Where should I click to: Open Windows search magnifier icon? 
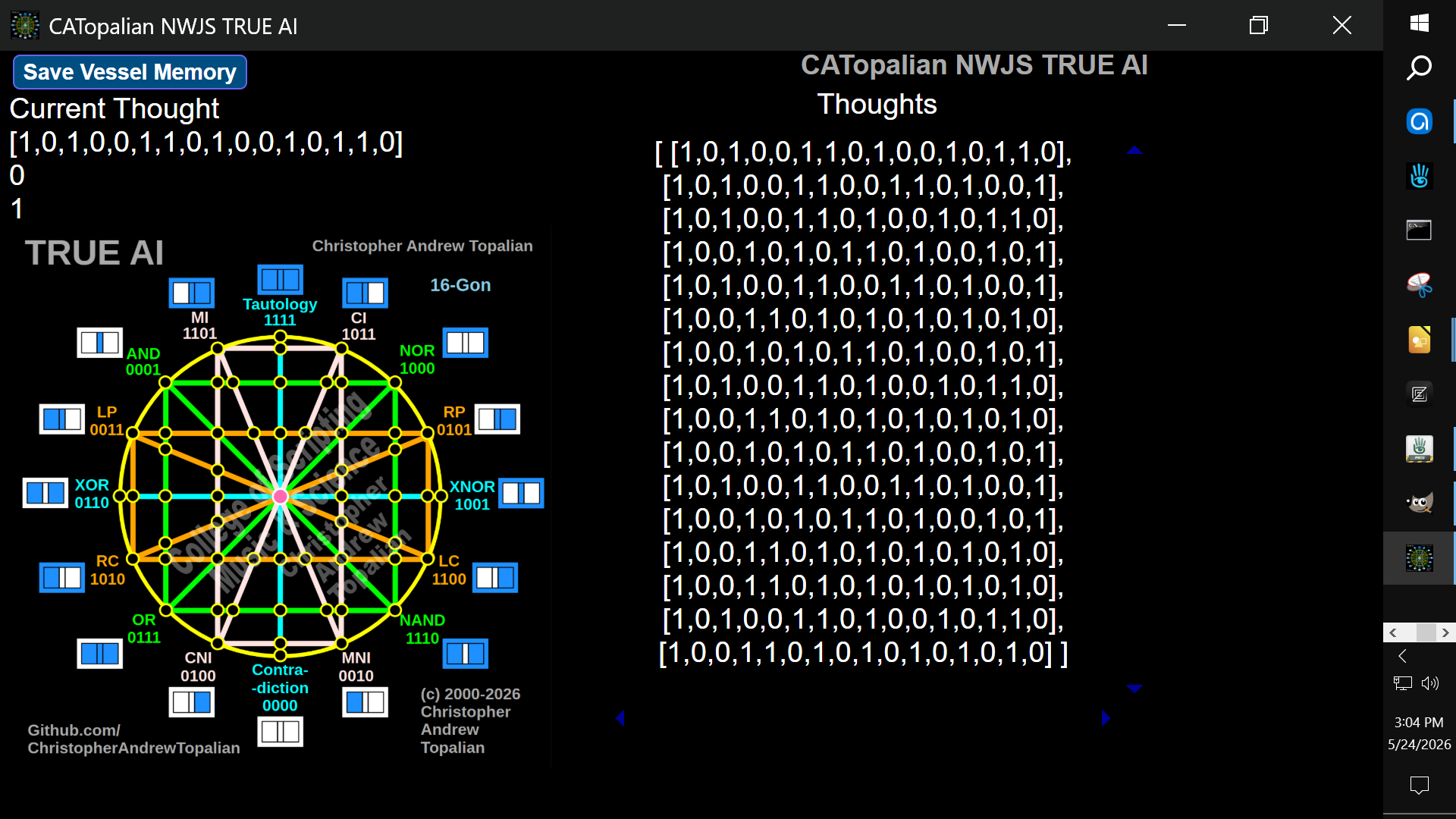(x=1419, y=67)
